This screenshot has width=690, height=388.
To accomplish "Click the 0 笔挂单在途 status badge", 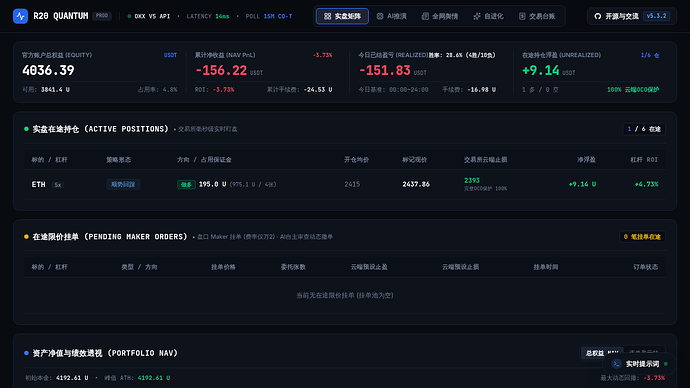I will coord(642,237).
